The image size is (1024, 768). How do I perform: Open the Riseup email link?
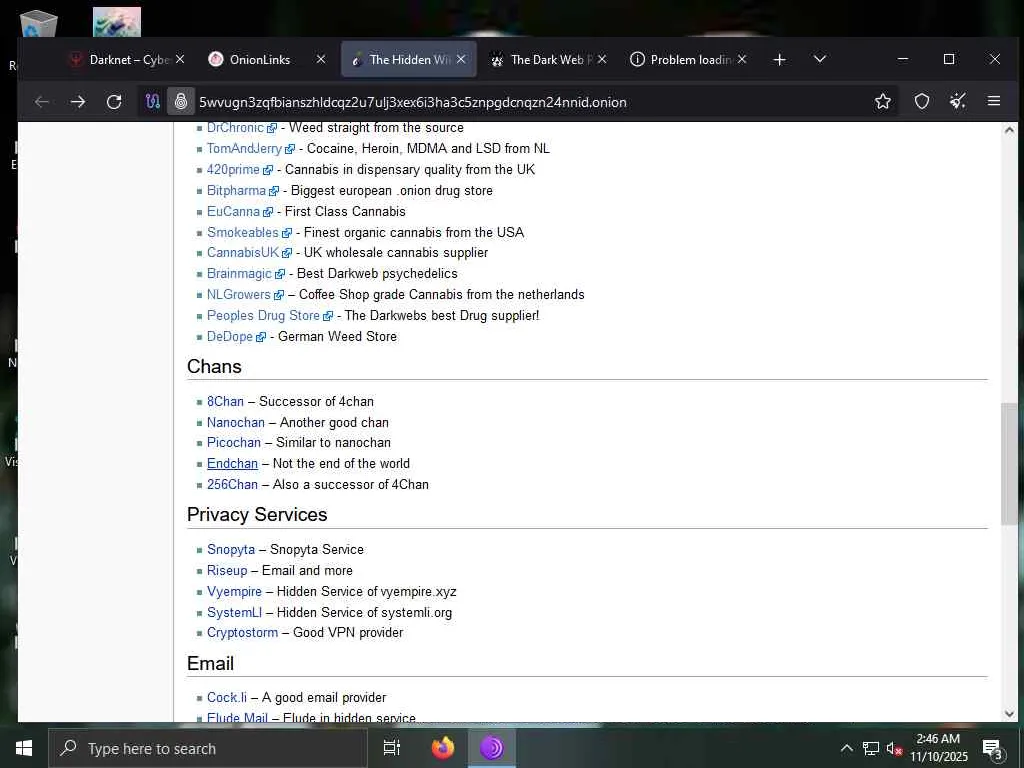click(227, 571)
